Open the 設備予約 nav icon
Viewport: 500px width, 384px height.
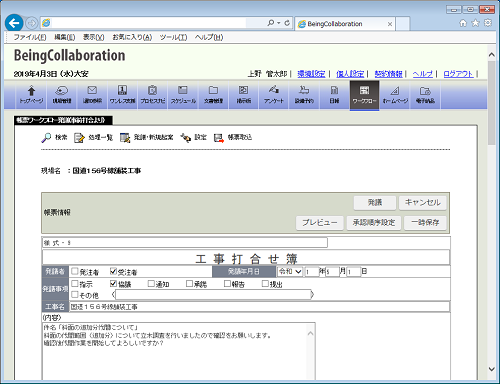click(304, 95)
